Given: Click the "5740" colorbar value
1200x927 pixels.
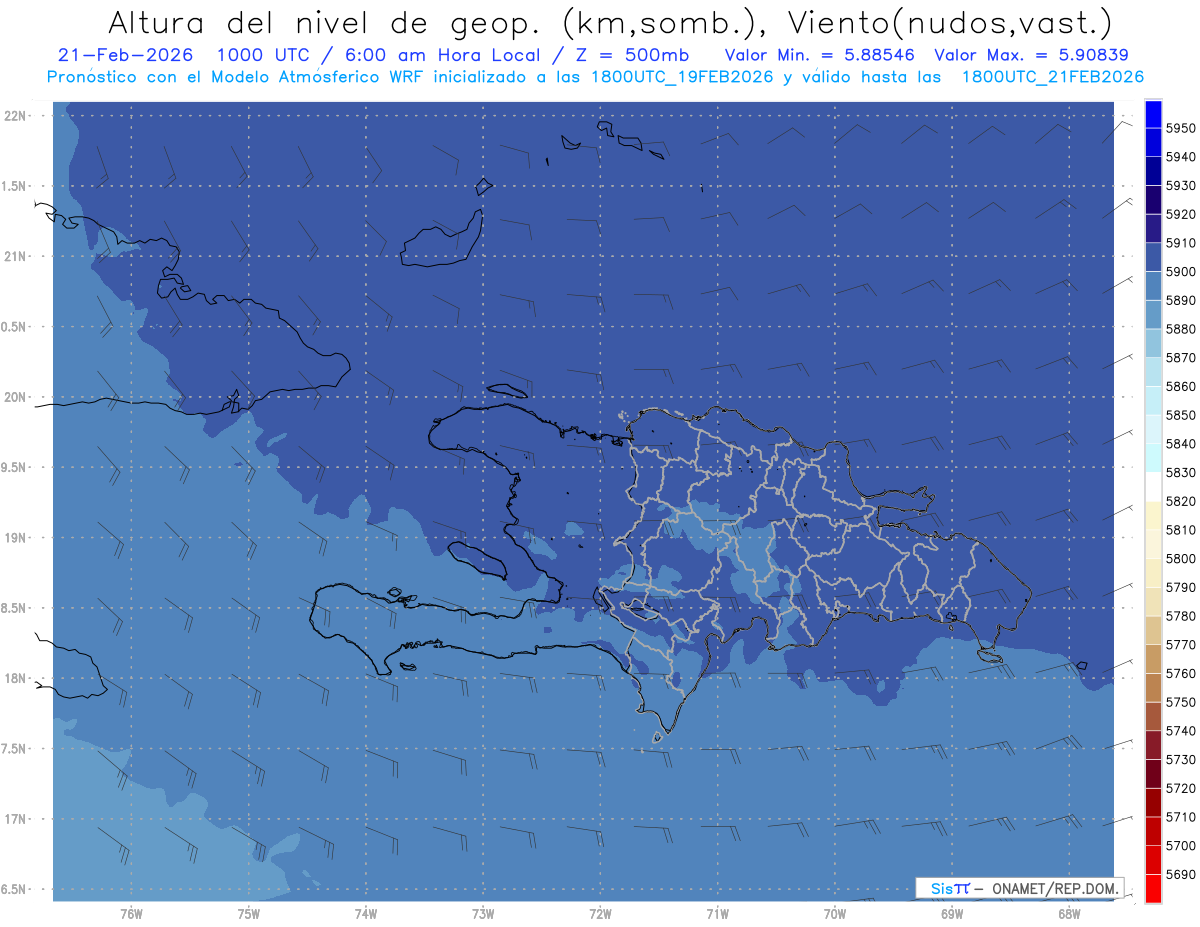Looking at the screenshot, I should [1181, 731].
